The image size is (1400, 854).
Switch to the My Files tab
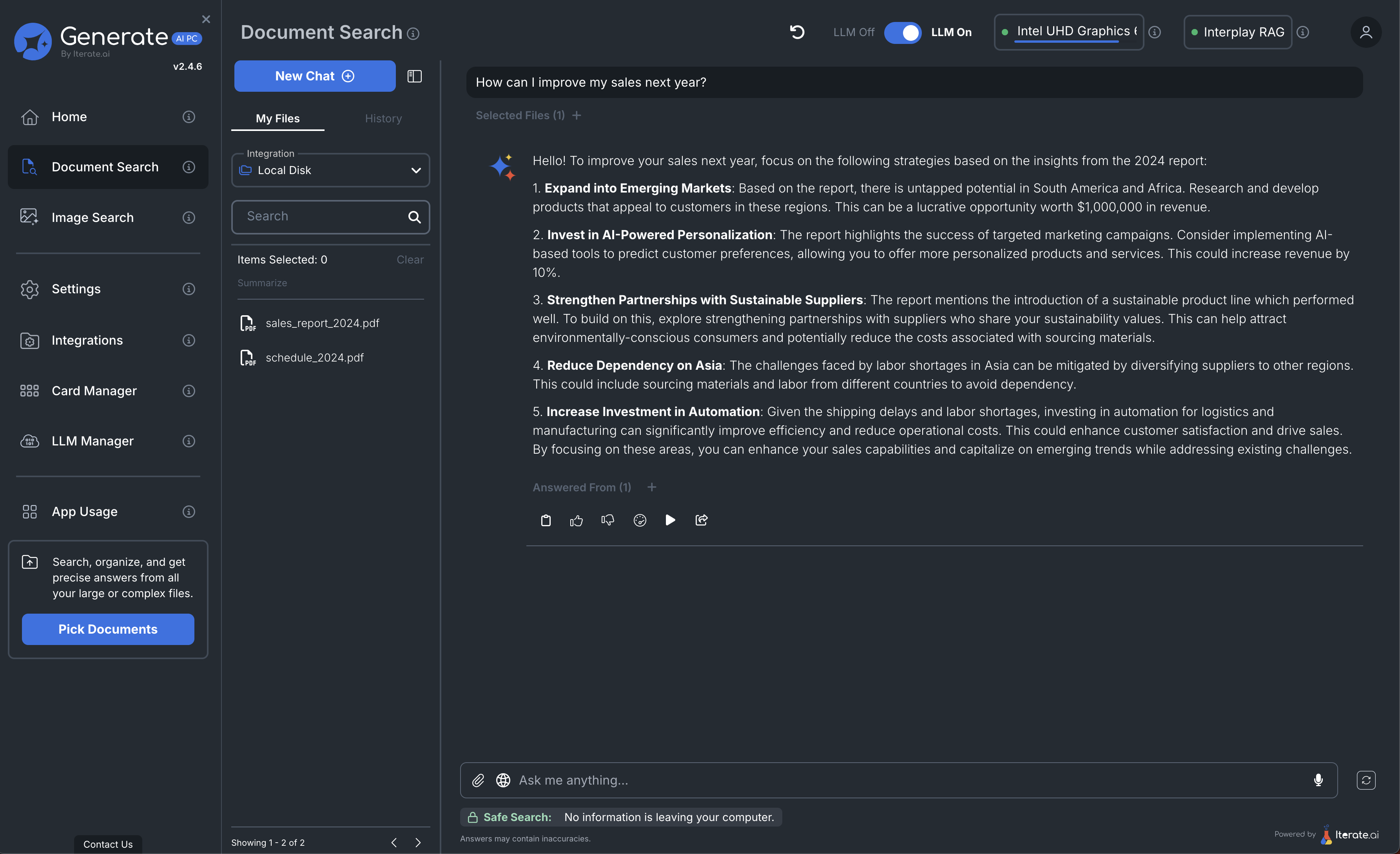pos(277,118)
